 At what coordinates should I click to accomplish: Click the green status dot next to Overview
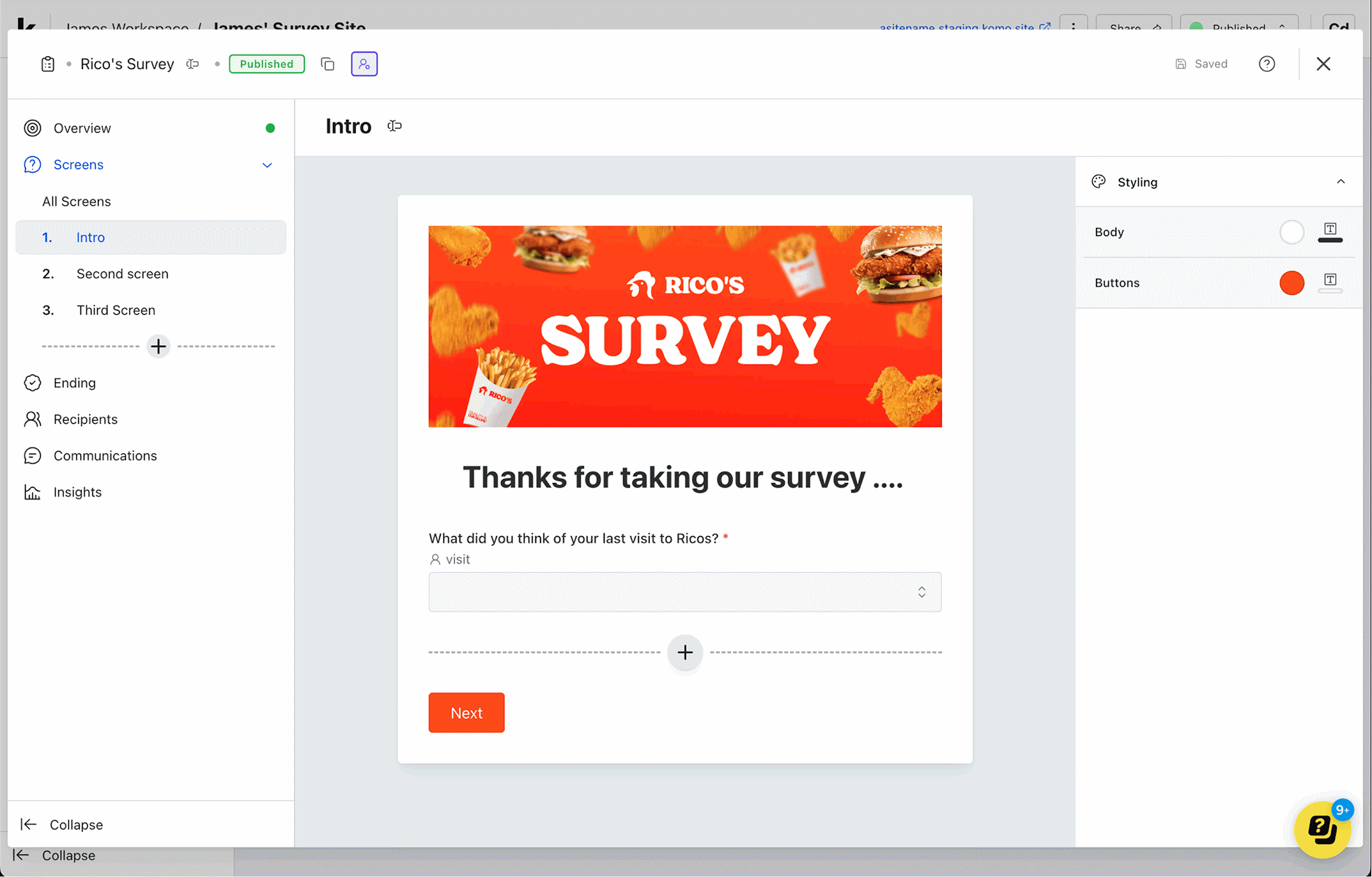(270, 128)
